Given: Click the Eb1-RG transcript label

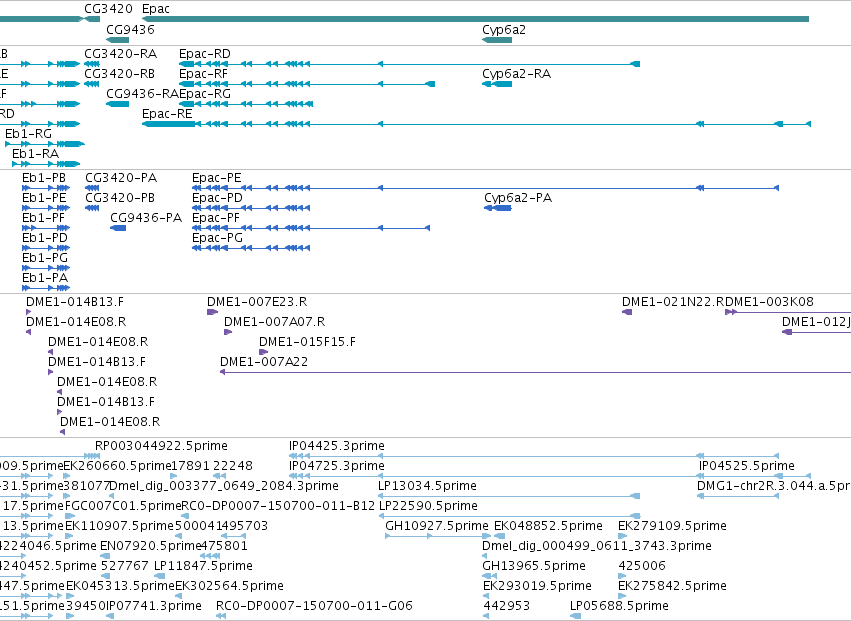Looking at the screenshot, I should pos(29,134).
